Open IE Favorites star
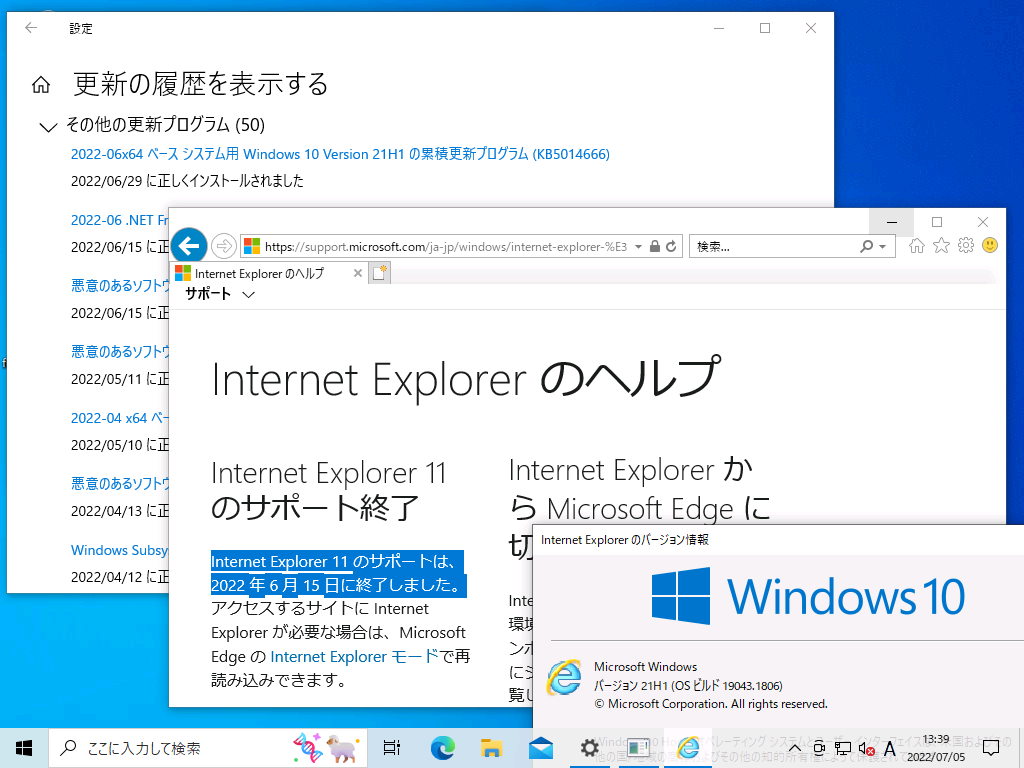This screenshot has width=1024, height=768. (x=941, y=246)
